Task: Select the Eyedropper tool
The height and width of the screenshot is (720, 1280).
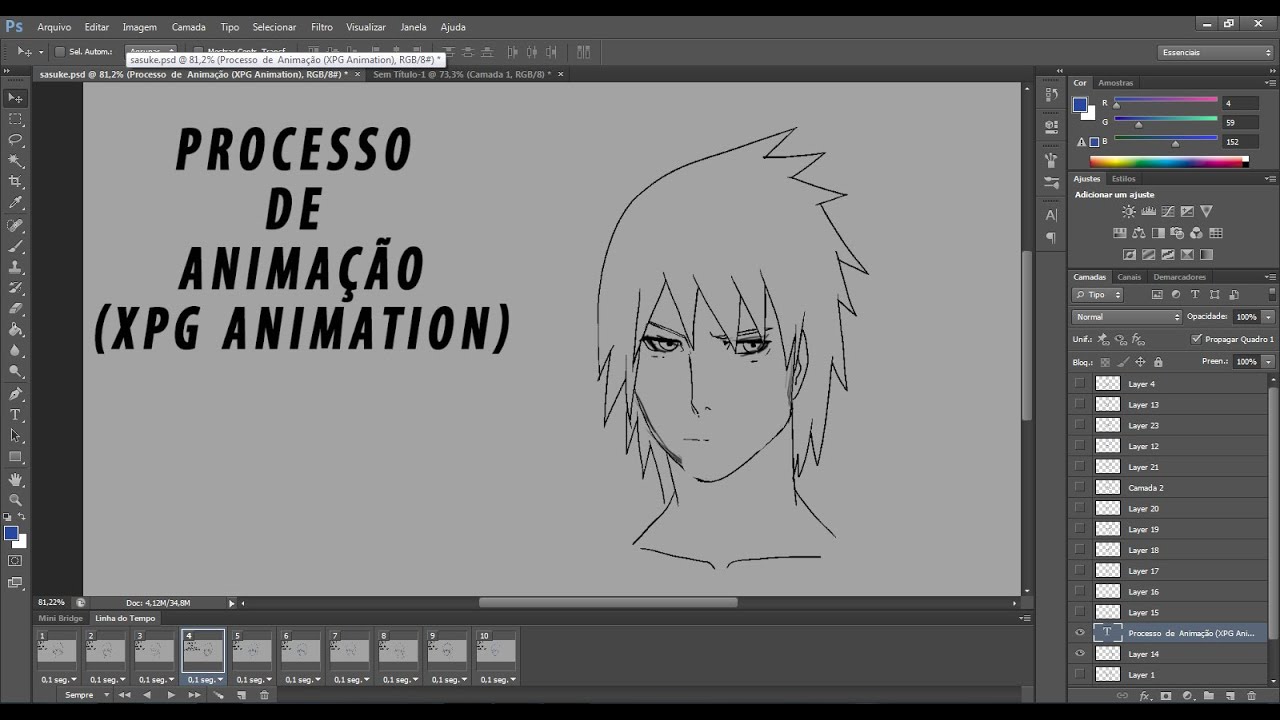Action: [15, 203]
